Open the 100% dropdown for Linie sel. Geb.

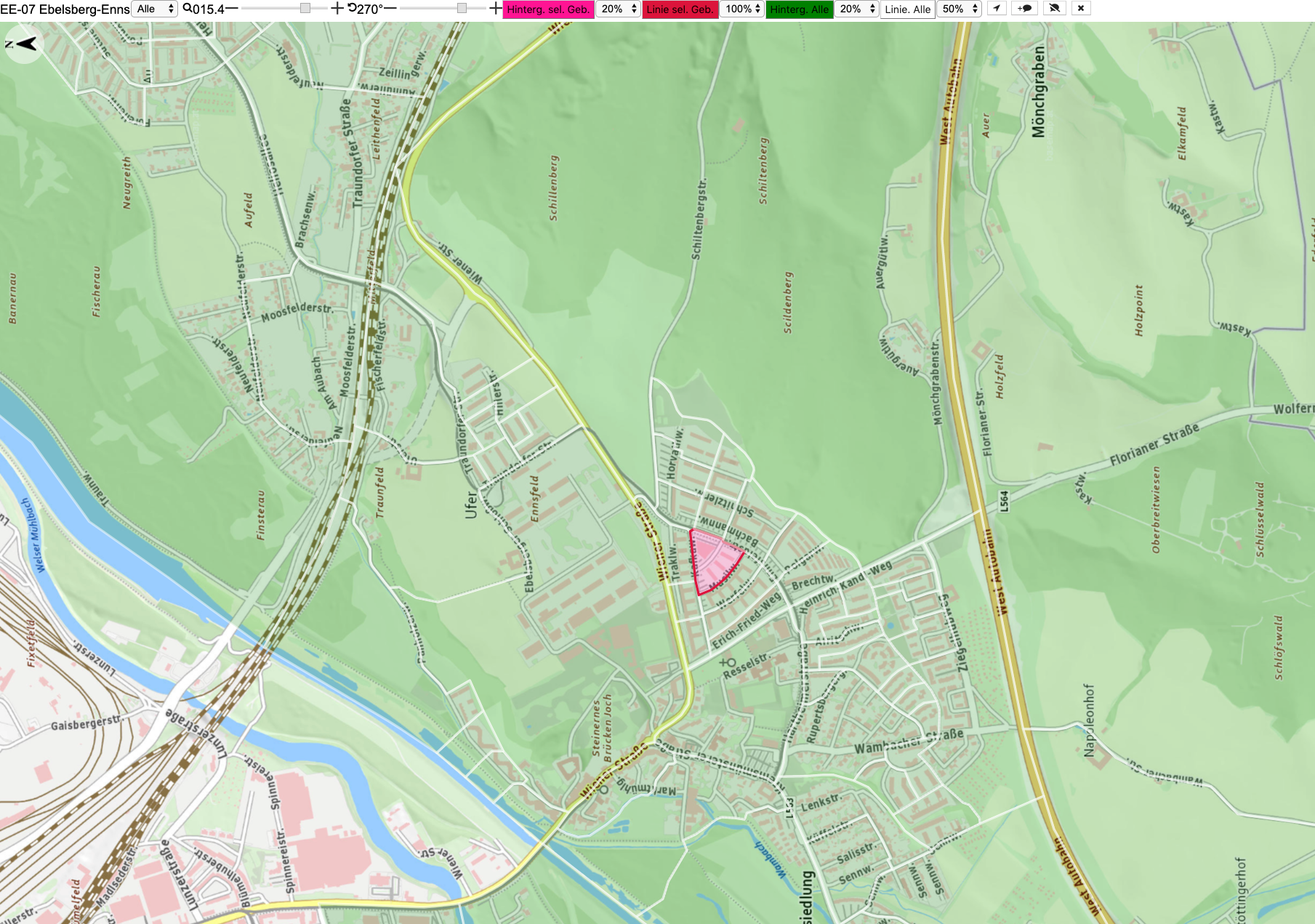pyautogui.click(x=742, y=9)
